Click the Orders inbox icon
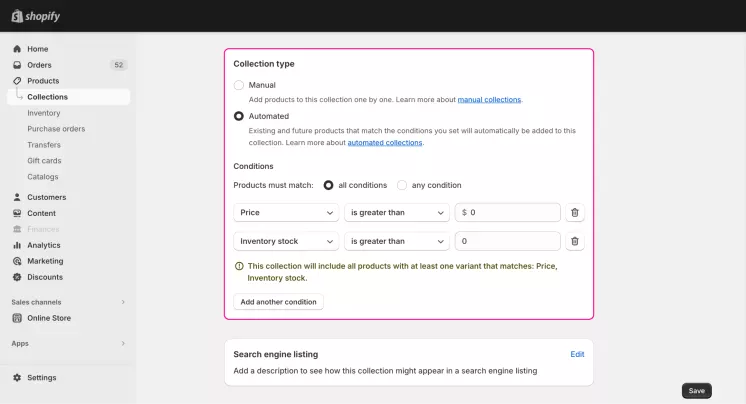746x404 pixels. 17,65
